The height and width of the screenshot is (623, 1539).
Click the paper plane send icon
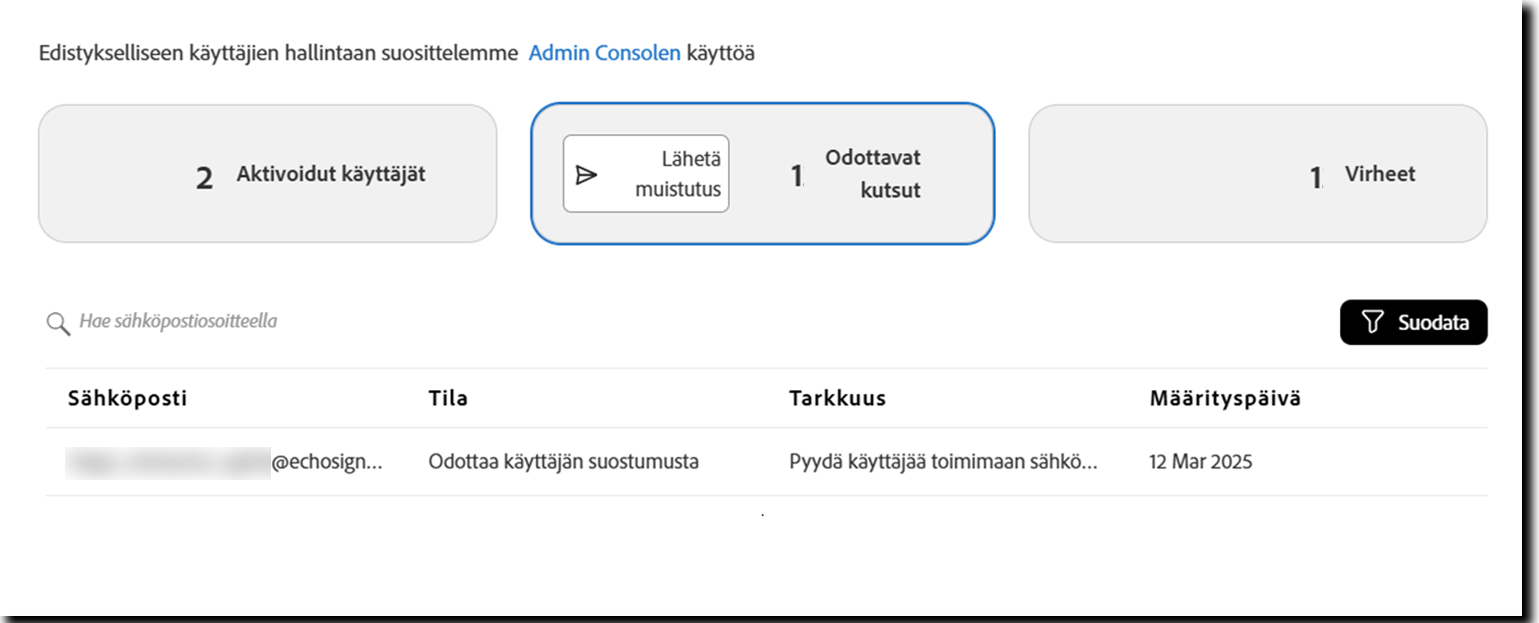[x=586, y=173]
